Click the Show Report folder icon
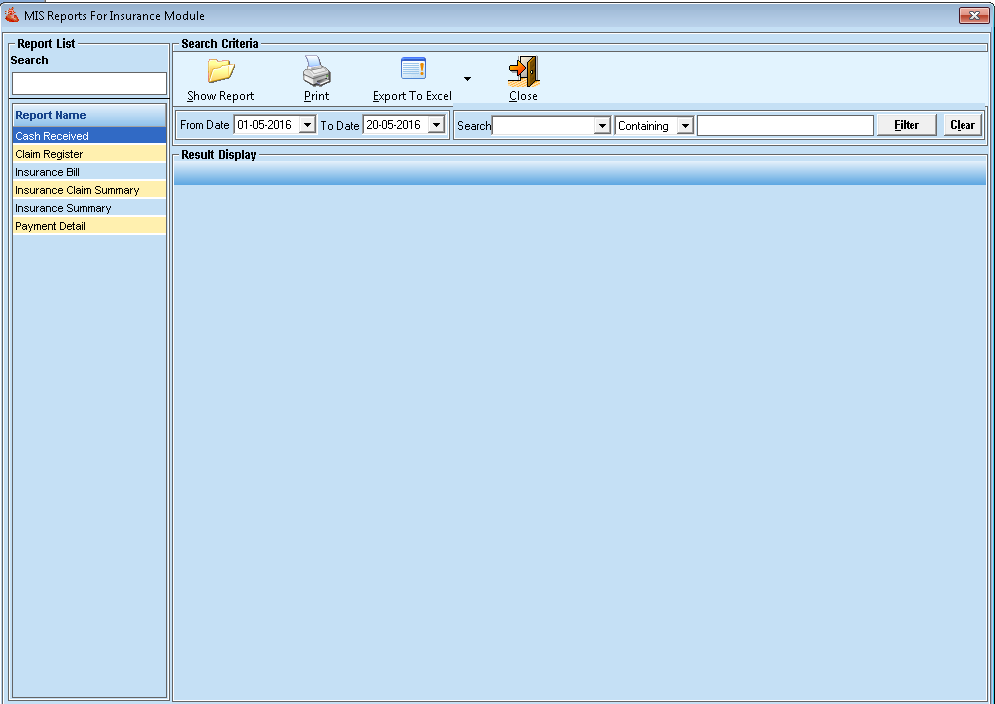Screen dimensions: 995x704 pyautogui.click(x=220, y=71)
